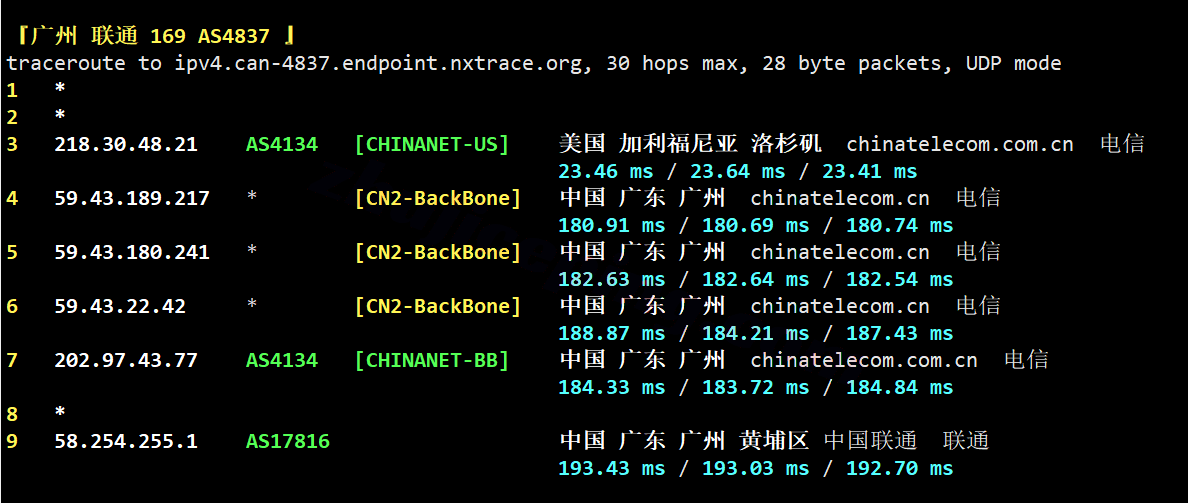The image size is (1188, 503).
Task: Click the chinatelecom.com.cn domain on hop 3
Action: click(x=960, y=144)
